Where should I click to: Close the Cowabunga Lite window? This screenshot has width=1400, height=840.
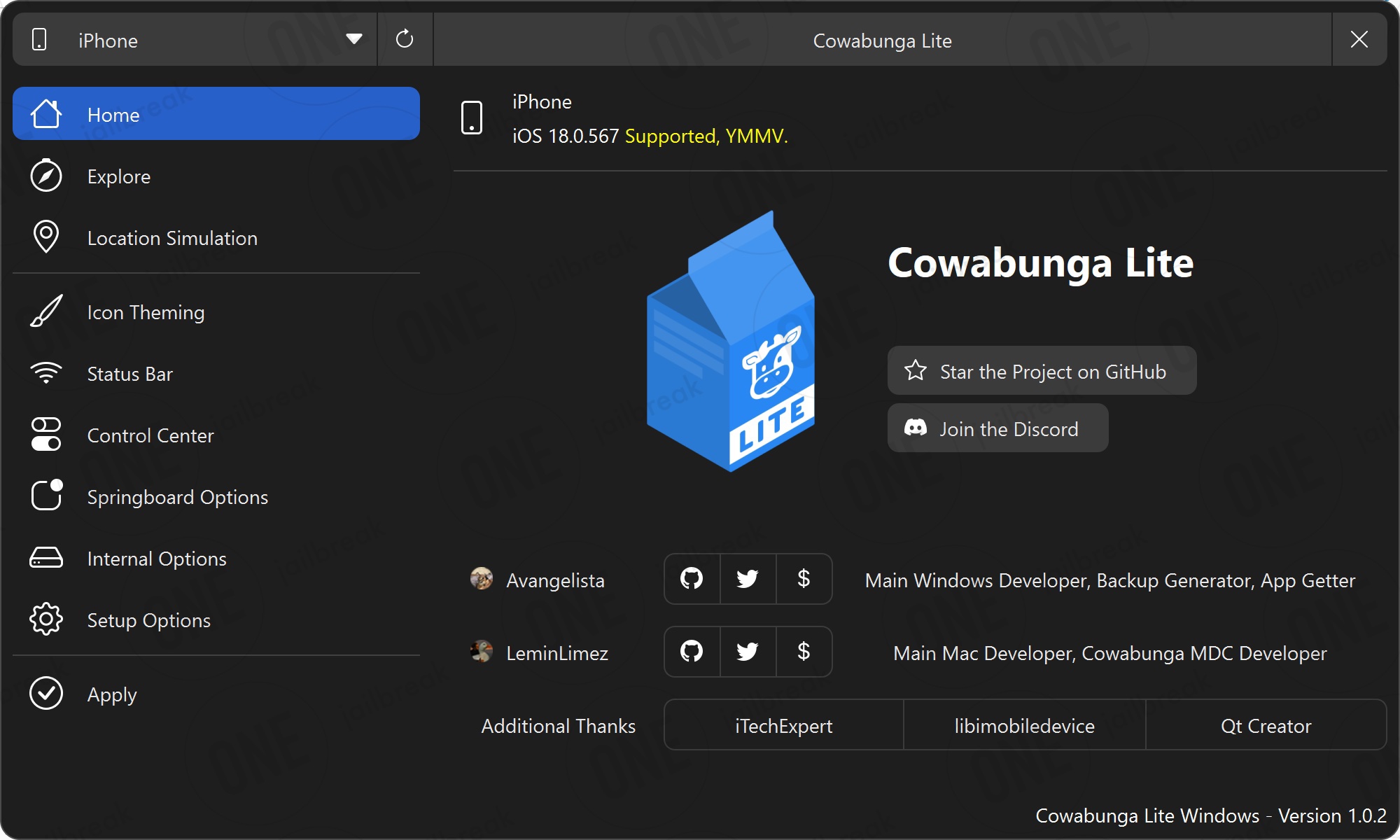(x=1359, y=40)
